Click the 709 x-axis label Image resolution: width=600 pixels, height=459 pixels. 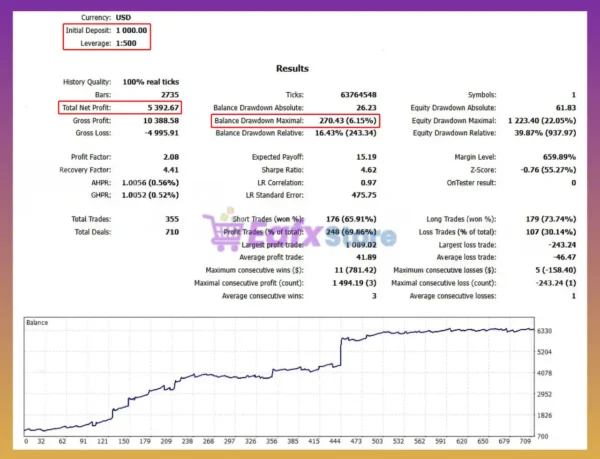tap(525, 441)
